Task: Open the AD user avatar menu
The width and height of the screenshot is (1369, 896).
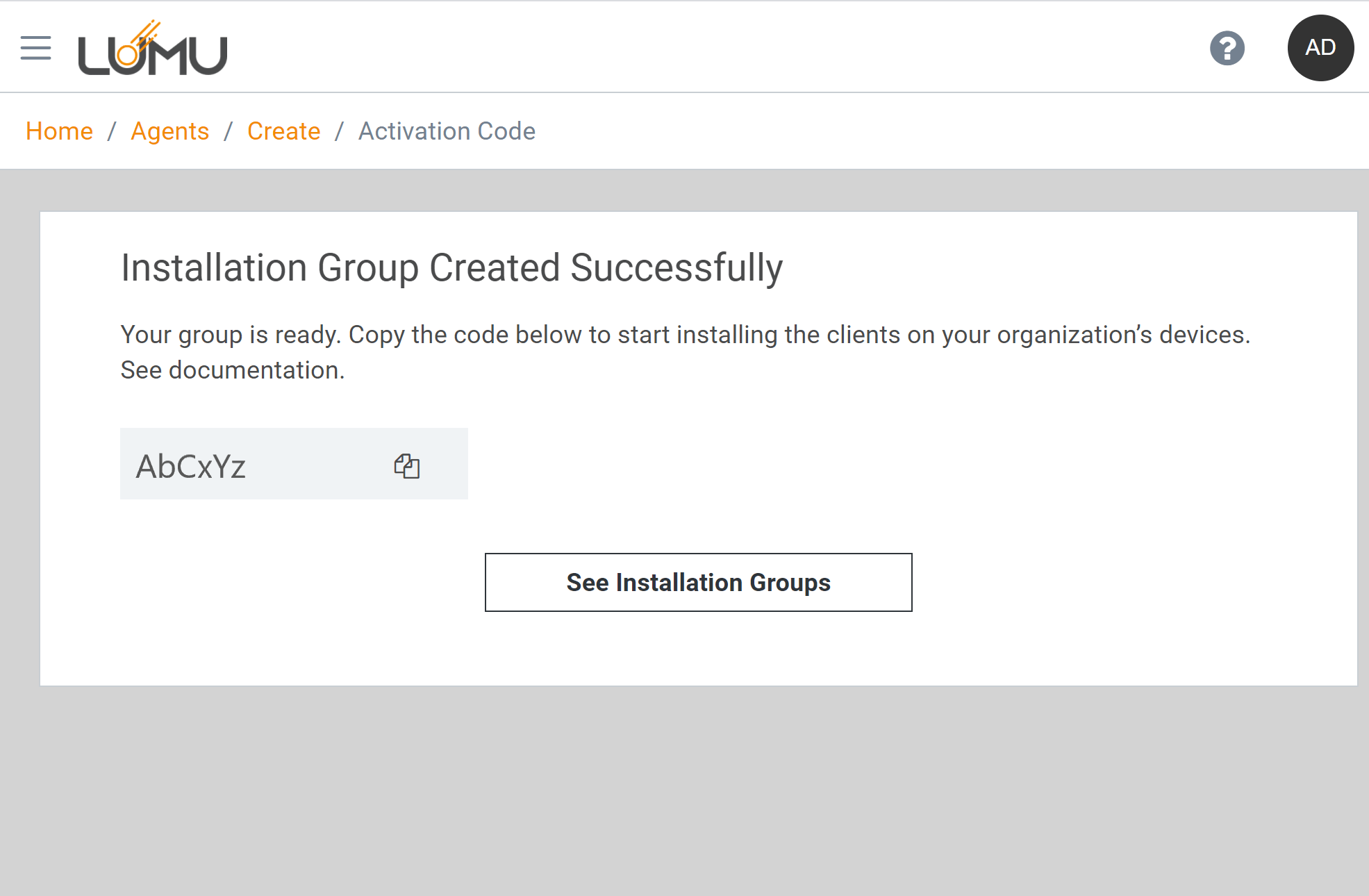Action: [x=1320, y=48]
